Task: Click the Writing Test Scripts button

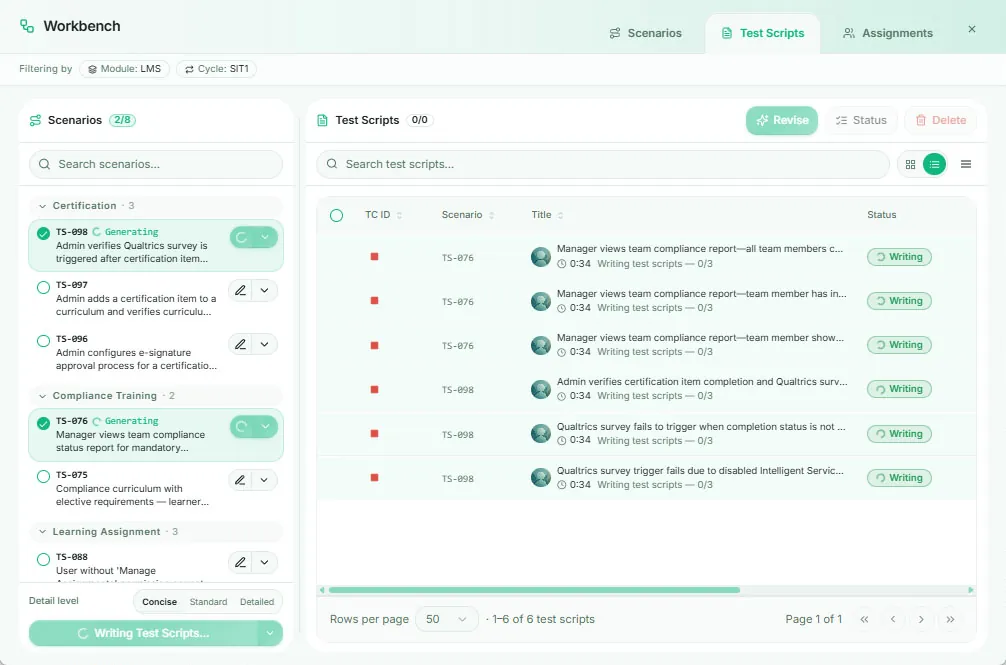Action: click(x=144, y=634)
